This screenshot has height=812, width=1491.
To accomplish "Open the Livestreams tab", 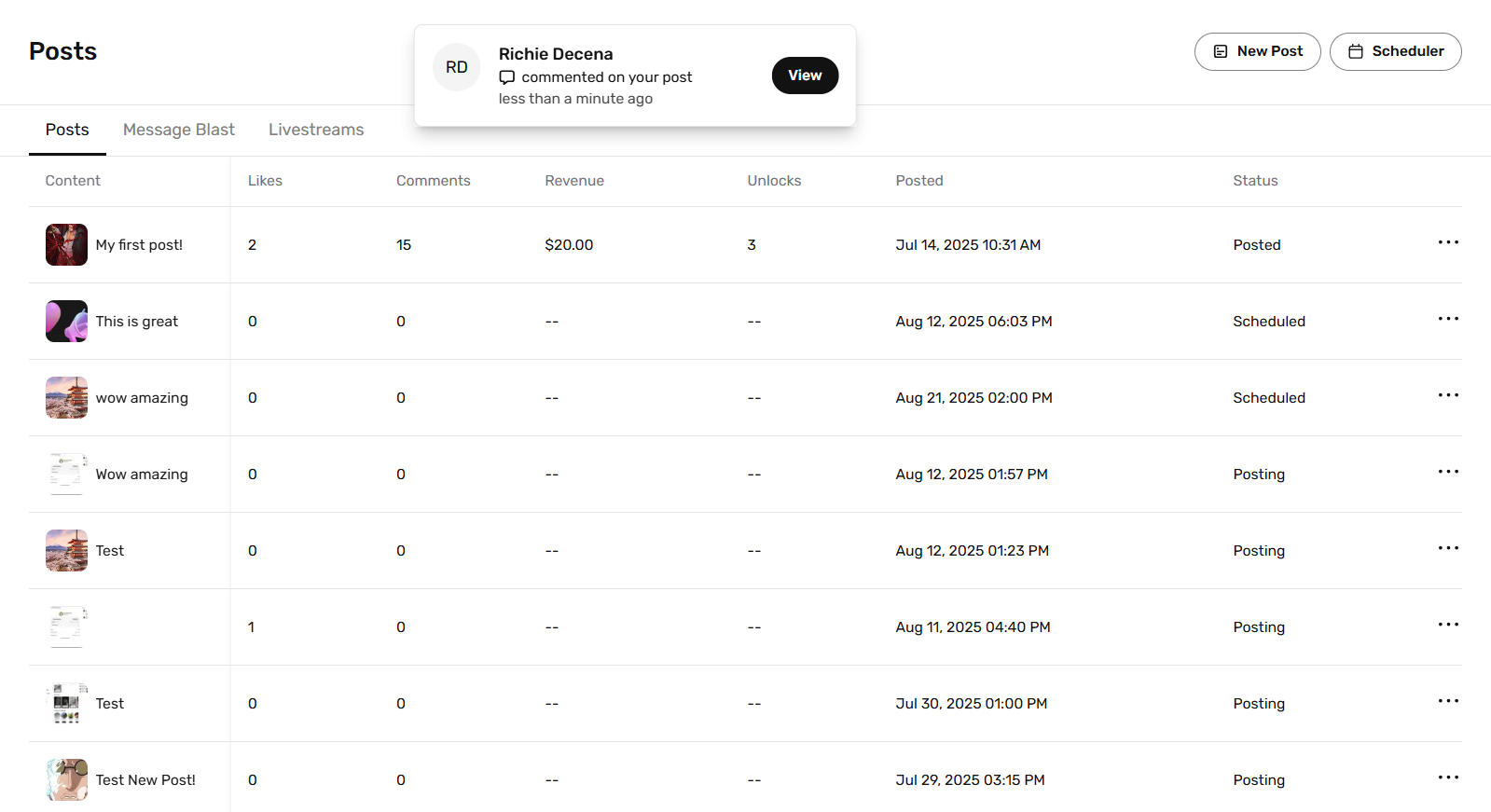I will pyautogui.click(x=316, y=130).
